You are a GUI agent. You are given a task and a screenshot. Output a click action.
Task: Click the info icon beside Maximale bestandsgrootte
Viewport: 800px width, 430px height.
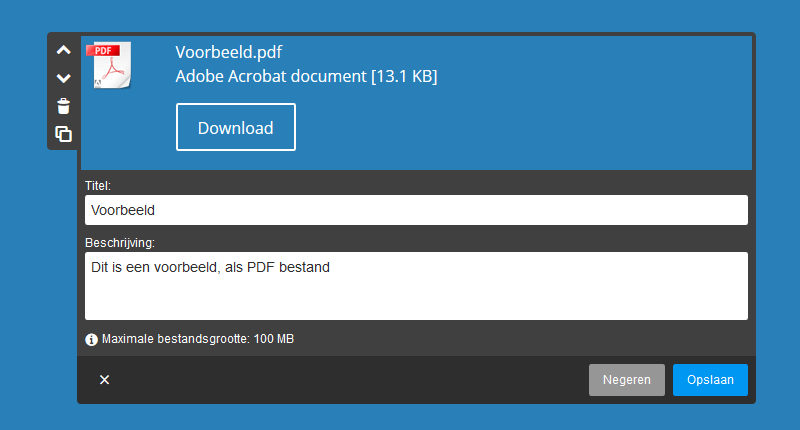[x=91, y=340]
